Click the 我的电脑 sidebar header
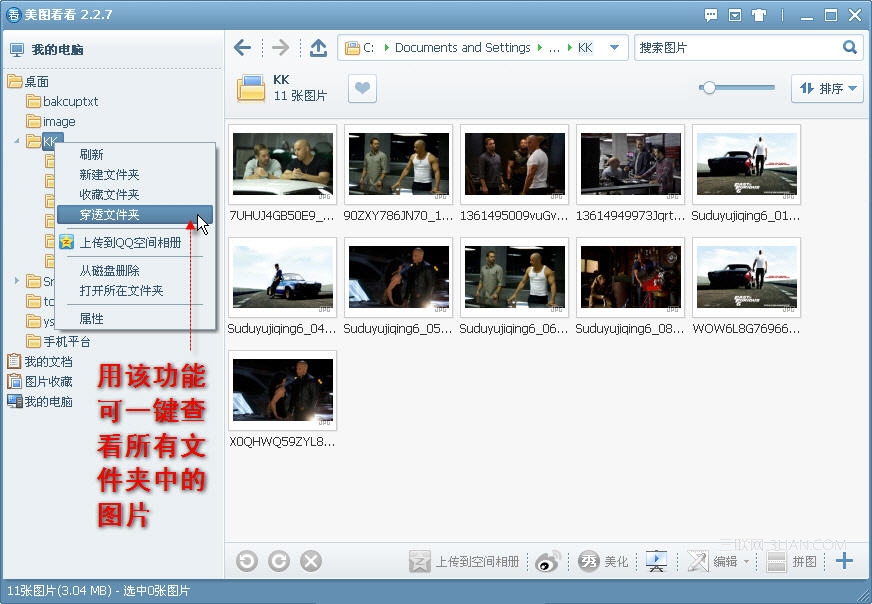This screenshot has height=604, width=872. click(47, 49)
